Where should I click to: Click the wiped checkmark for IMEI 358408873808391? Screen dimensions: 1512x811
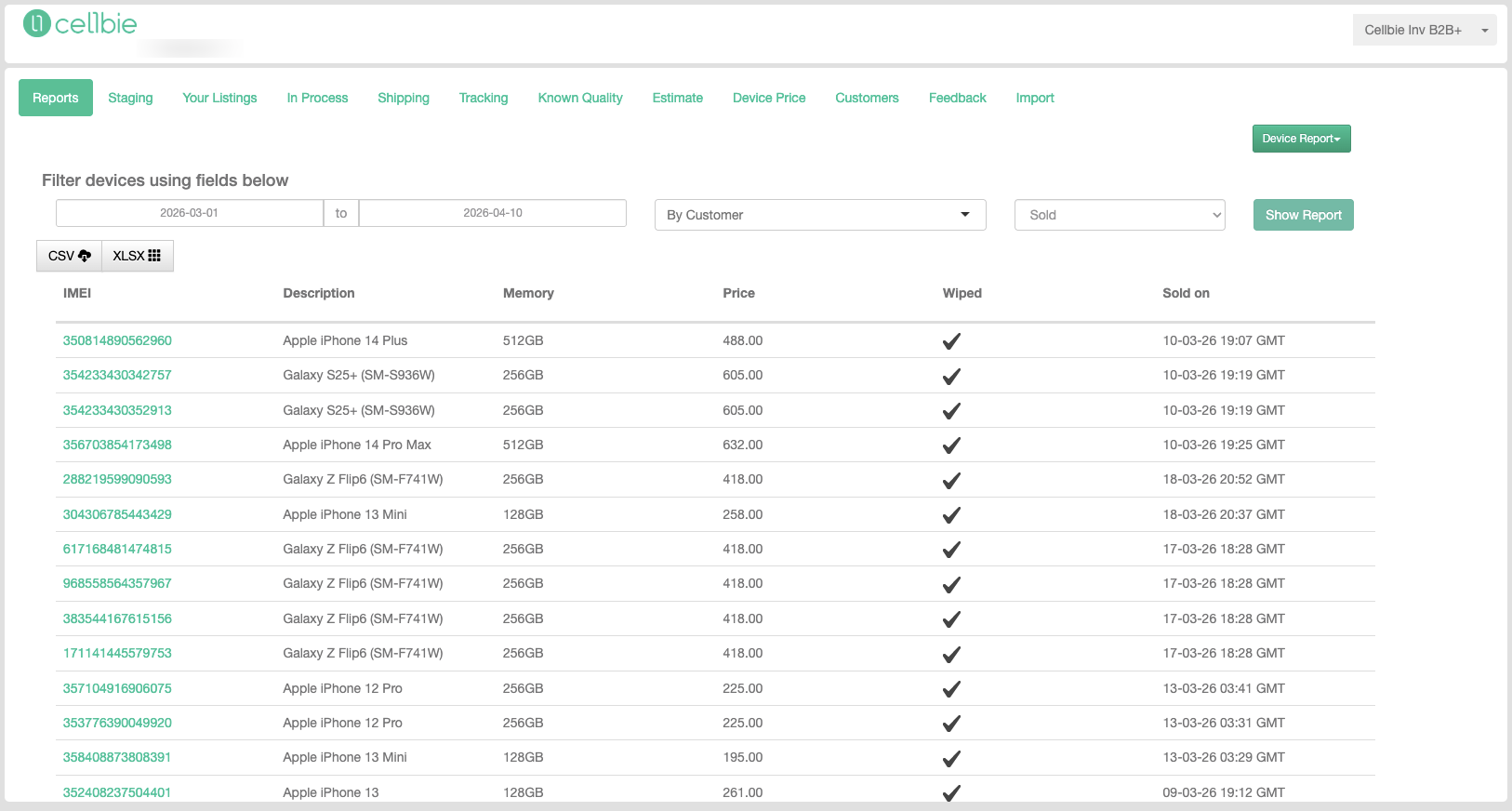[951, 758]
